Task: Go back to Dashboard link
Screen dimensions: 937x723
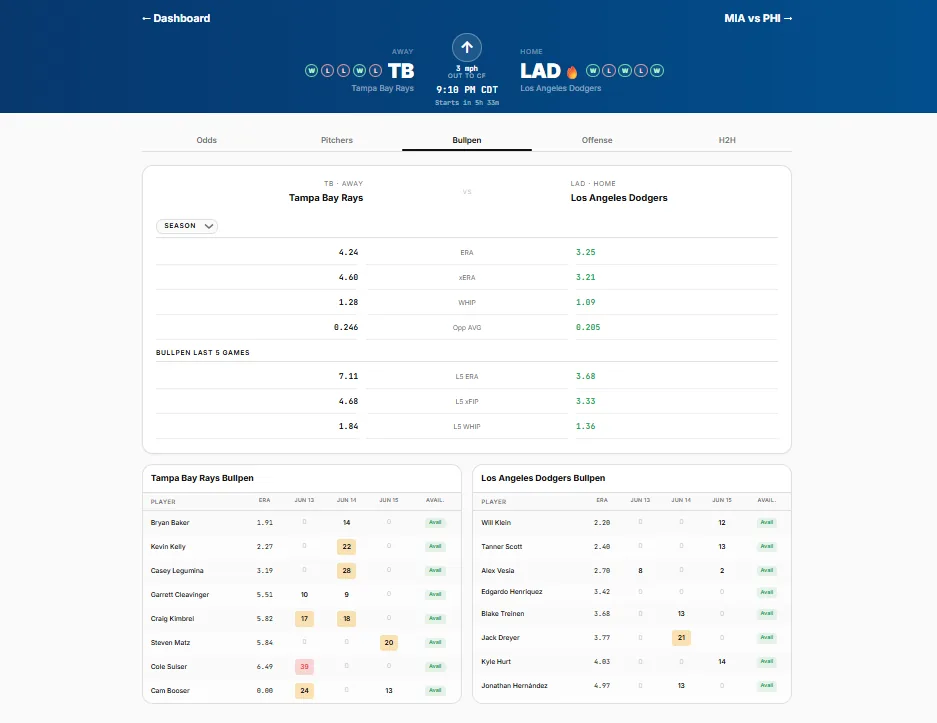Action: pyautogui.click(x=176, y=19)
